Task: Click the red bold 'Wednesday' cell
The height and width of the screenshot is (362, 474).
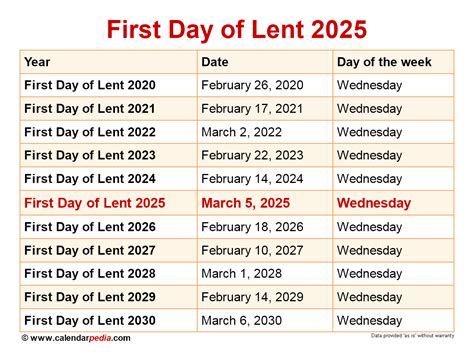Action: point(374,203)
